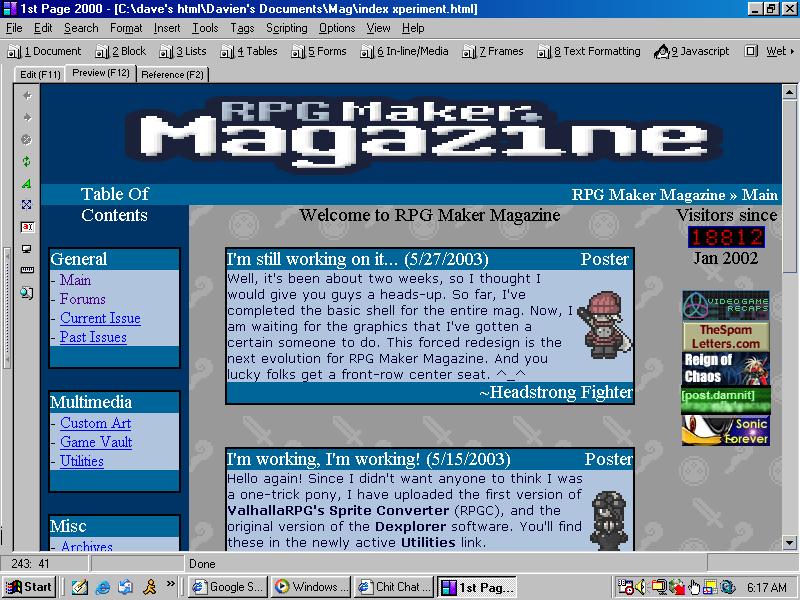The image size is (800, 600).
Task: Switch to the Chit Chat taskbar window
Action: click(x=394, y=587)
